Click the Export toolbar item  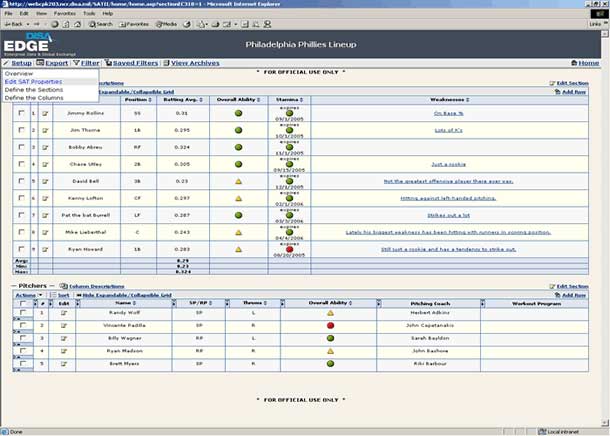pos(52,63)
